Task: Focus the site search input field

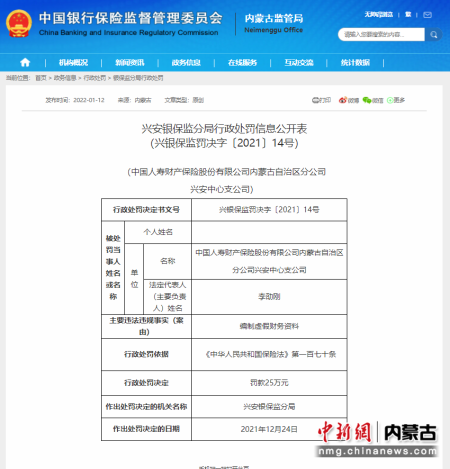Action: point(381,35)
